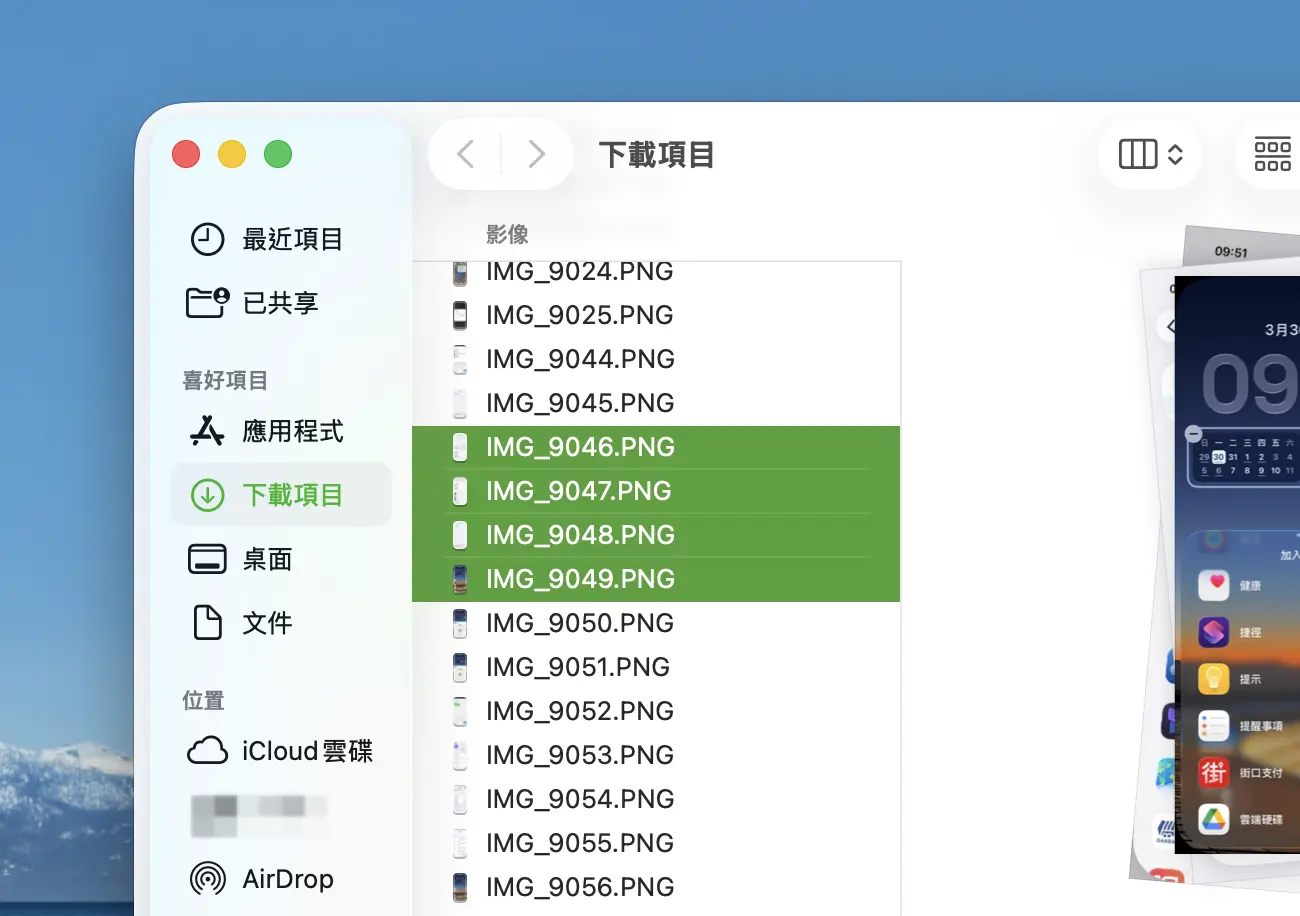Screen dimensions: 1300x916
Task: Click the green download arrow icon
Action: click(207, 494)
